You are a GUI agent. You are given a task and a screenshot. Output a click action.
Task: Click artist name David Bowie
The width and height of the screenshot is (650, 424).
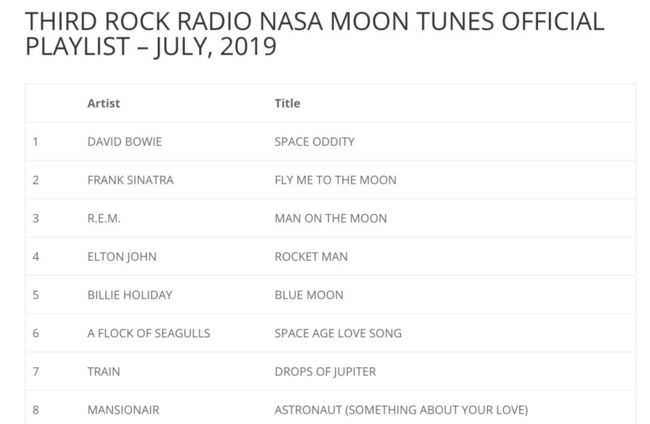[124, 142]
